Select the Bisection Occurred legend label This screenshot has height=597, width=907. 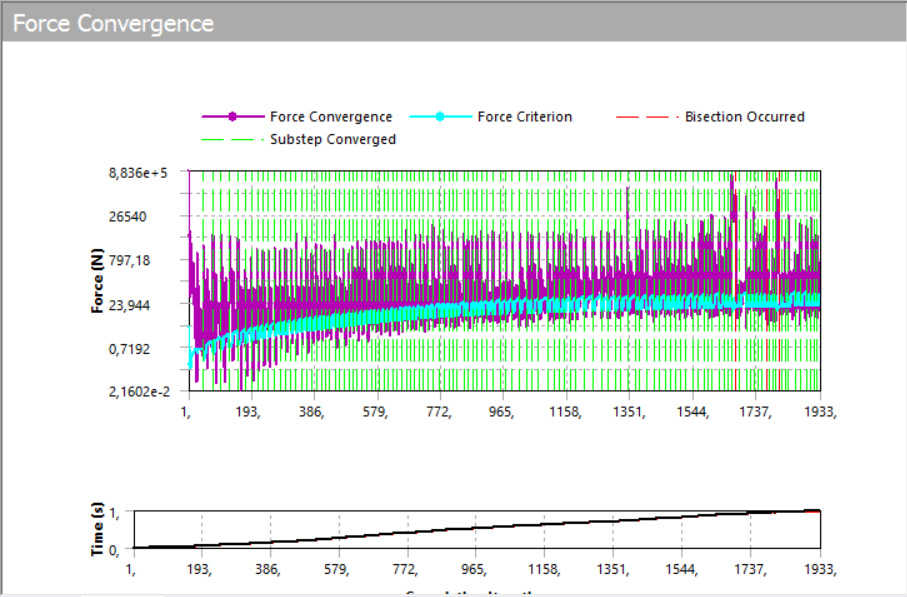coord(744,117)
